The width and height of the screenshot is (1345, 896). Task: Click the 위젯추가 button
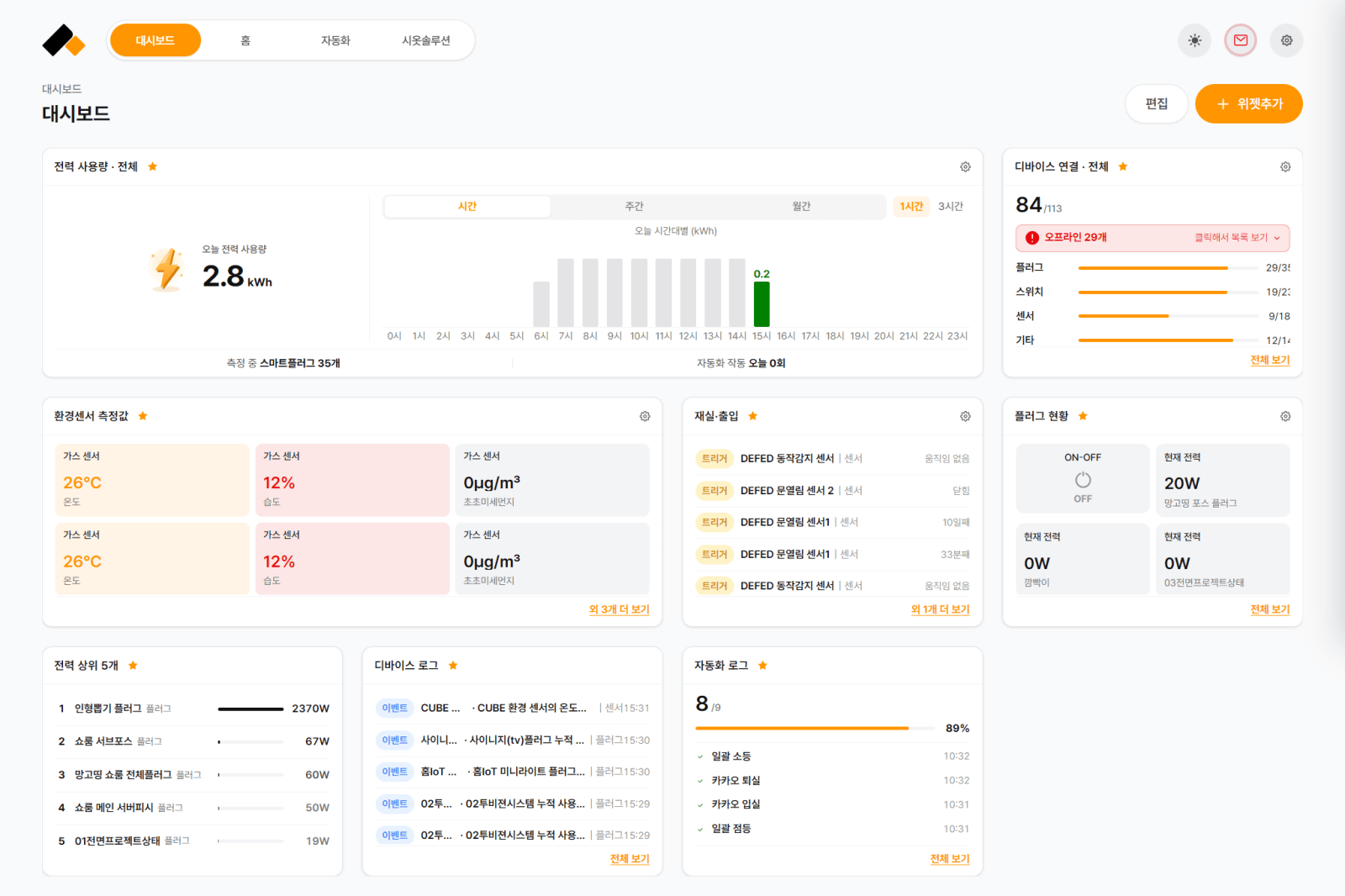click(1249, 103)
